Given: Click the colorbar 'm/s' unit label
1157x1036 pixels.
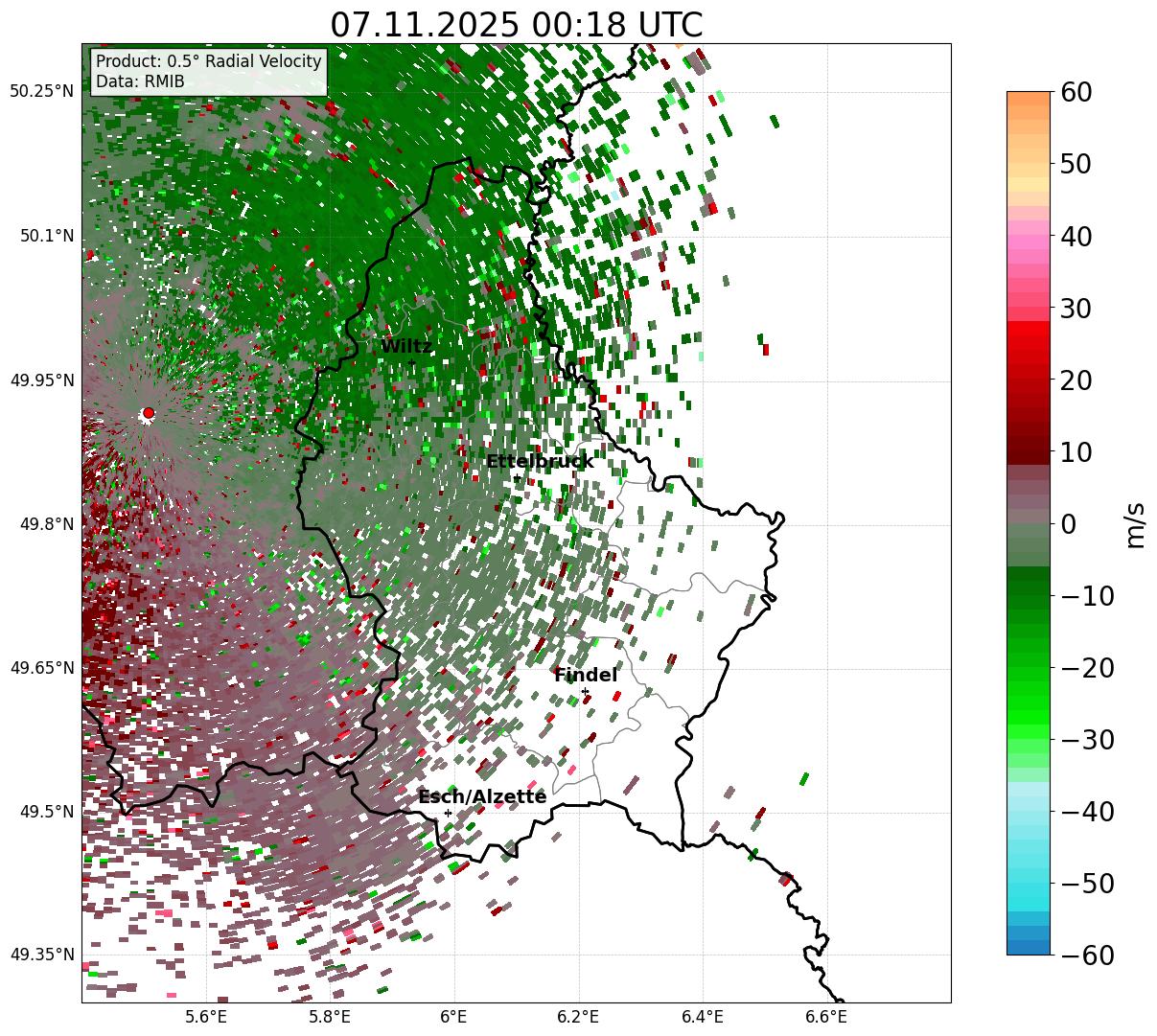Looking at the screenshot, I should tap(1135, 523).
